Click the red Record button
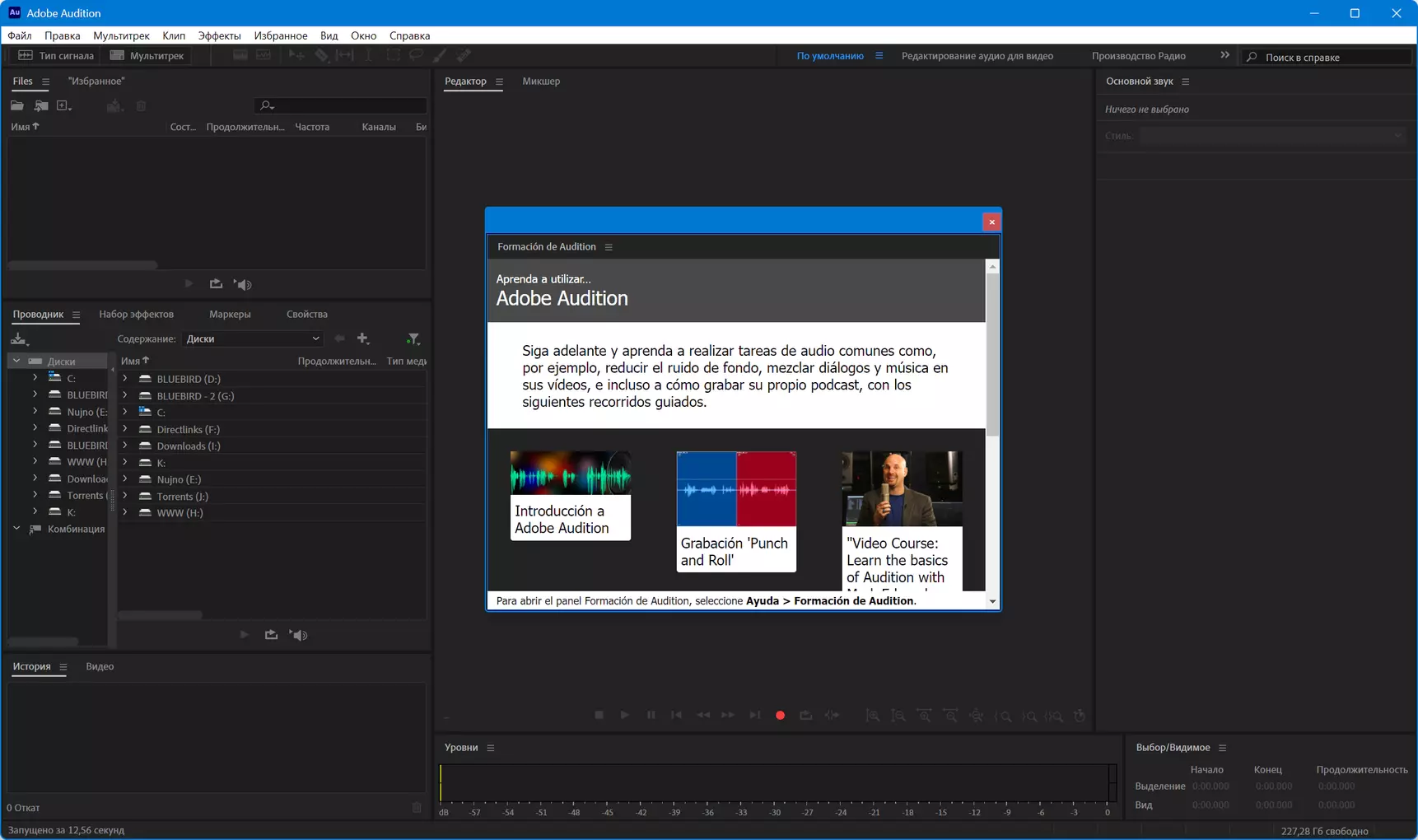Screen dimensions: 1418x840 (780, 715)
